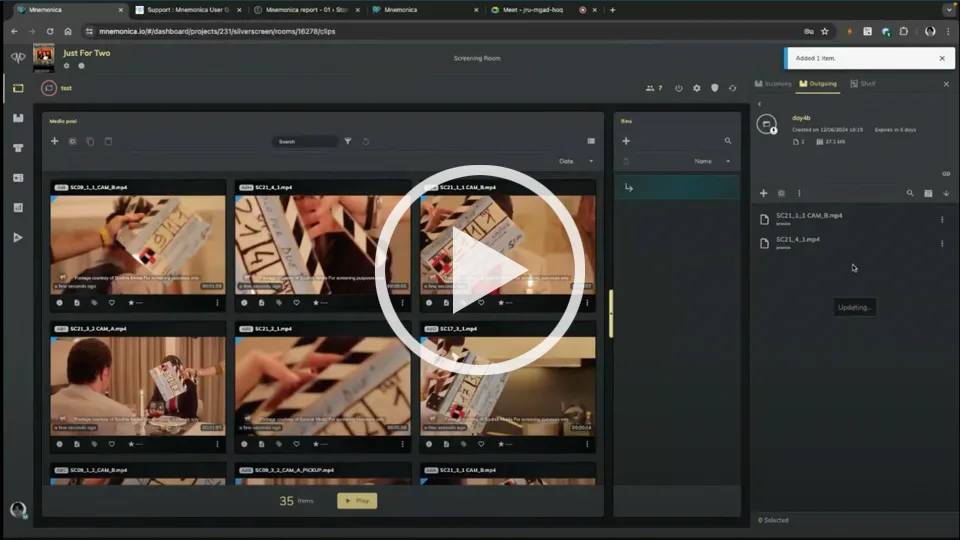Click the search icon in Outgoing panel

coord(910,193)
